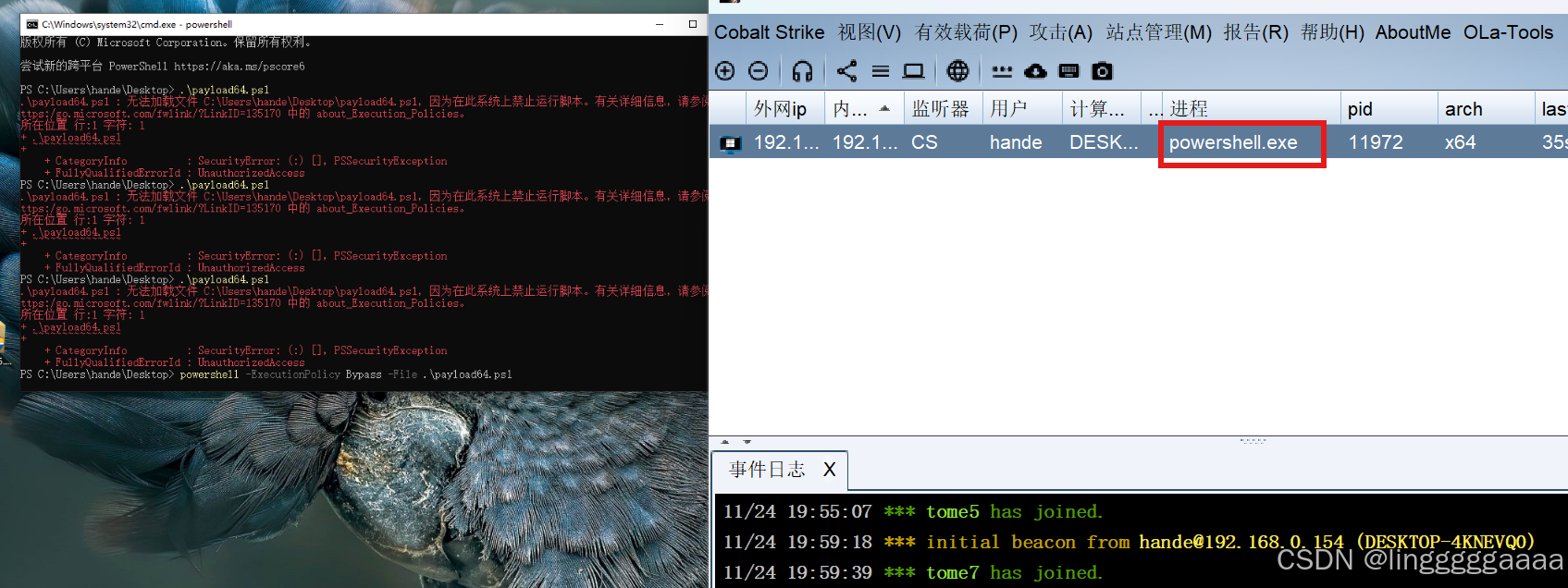Image resolution: width=1568 pixels, height=588 pixels.
Task: Switch to session table view icon
Action: pyautogui.click(x=881, y=71)
